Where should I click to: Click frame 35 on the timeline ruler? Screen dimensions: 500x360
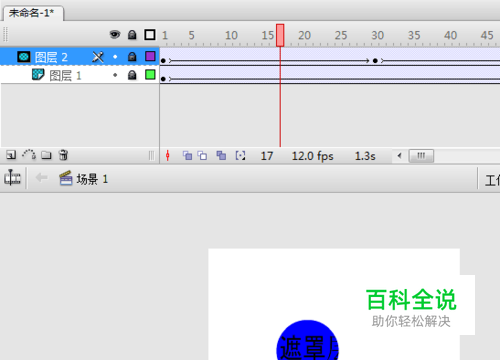(x=414, y=35)
